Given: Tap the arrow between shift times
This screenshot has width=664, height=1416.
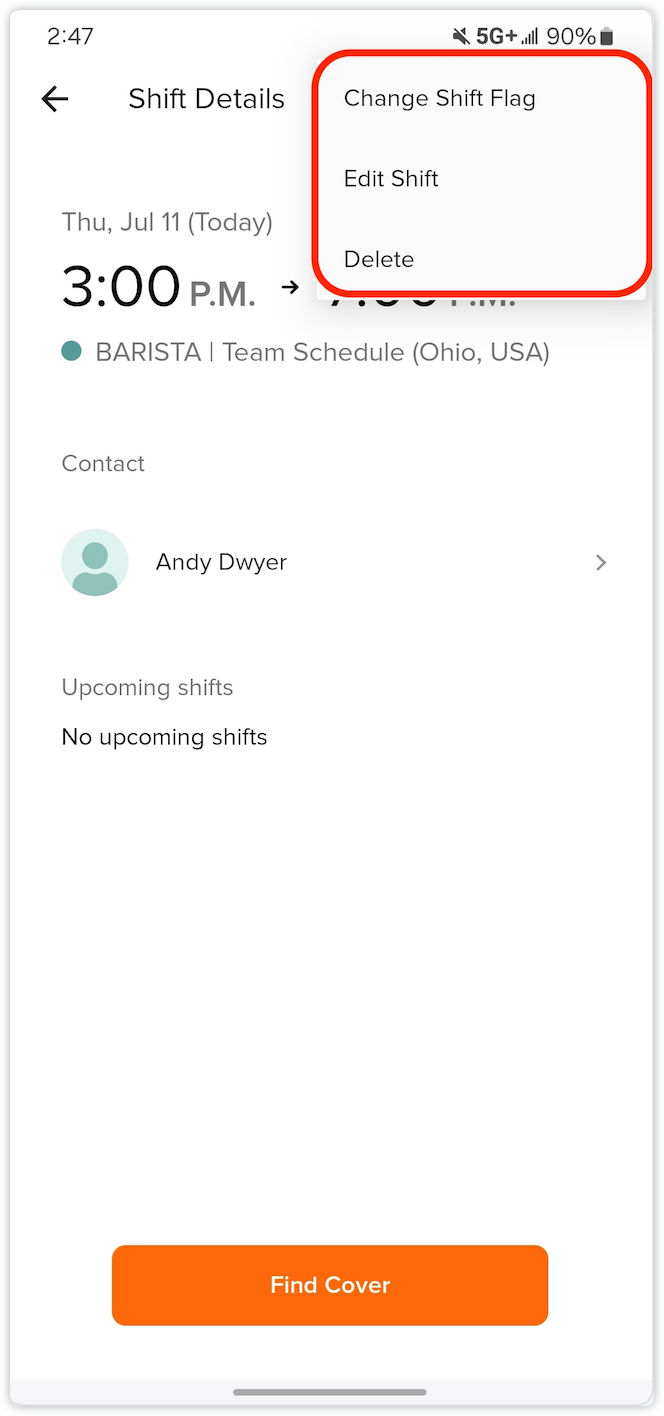Looking at the screenshot, I should tap(290, 287).
